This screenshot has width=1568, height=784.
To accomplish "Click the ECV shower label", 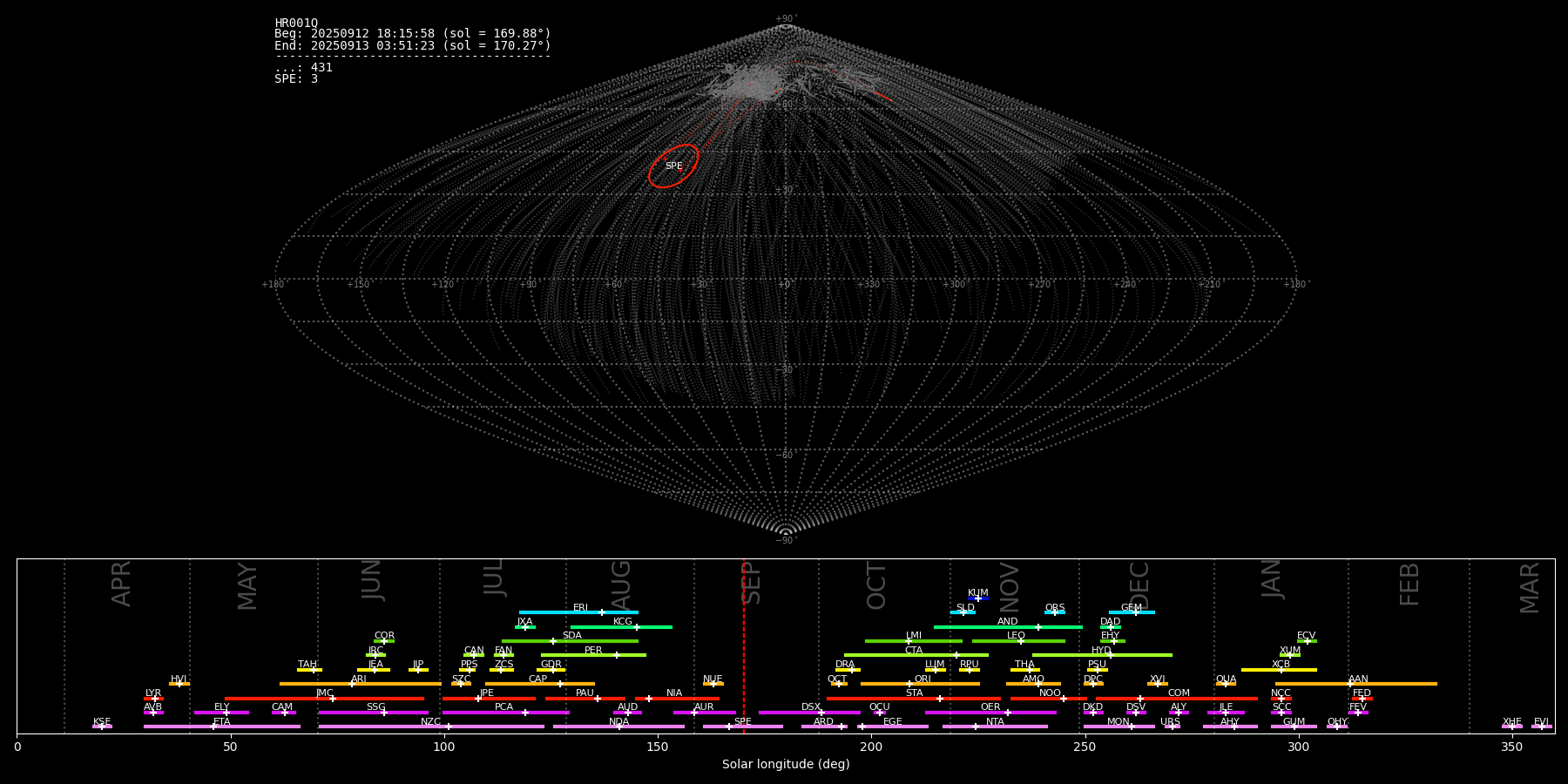I will (1306, 635).
